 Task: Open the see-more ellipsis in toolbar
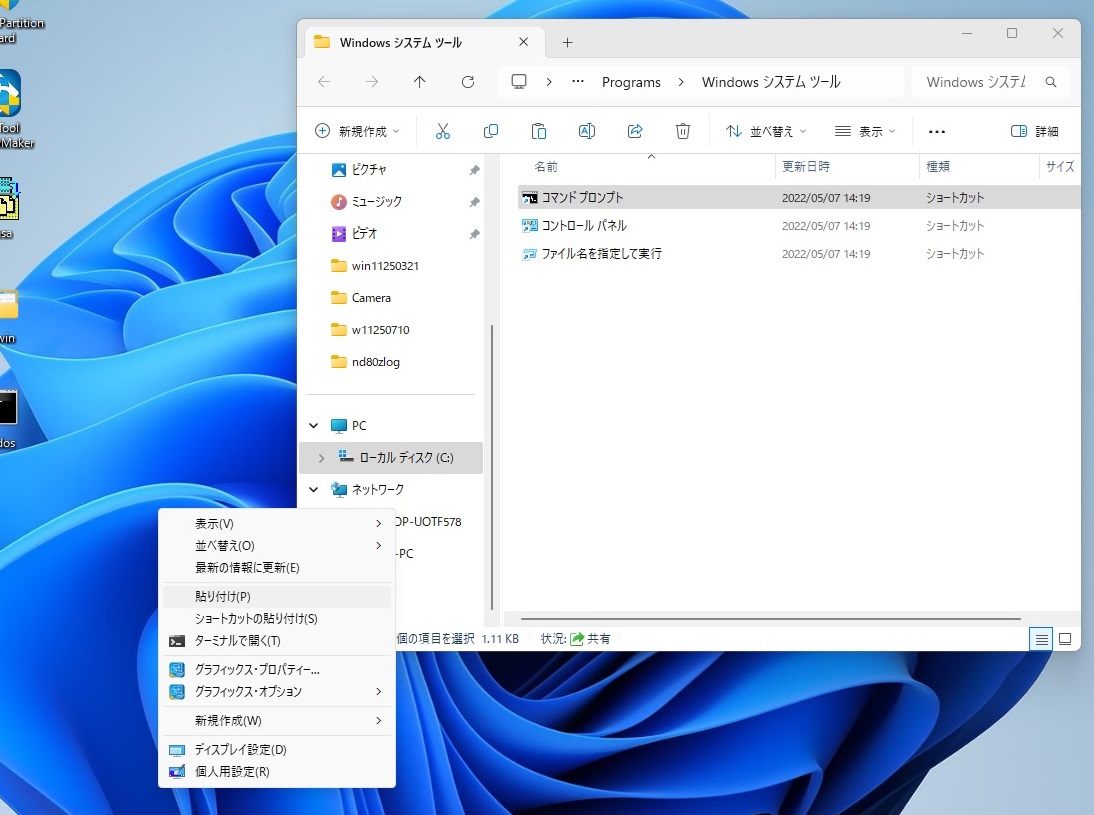[937, 131]
